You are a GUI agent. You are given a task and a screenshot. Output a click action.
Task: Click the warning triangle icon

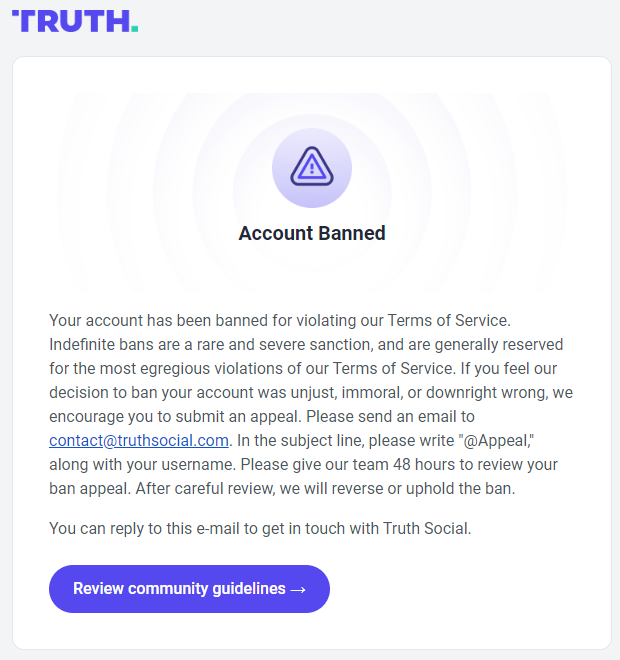click(x=312, y=167)
